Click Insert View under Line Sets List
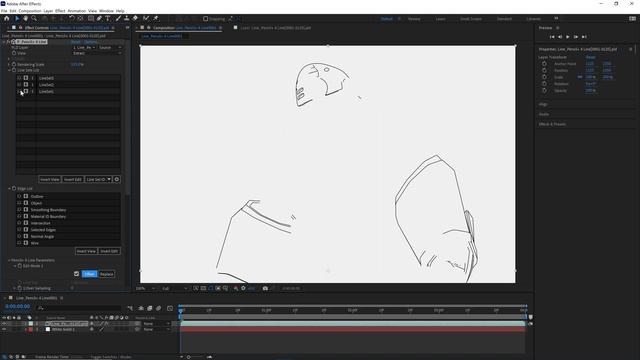 click(50, 179)
